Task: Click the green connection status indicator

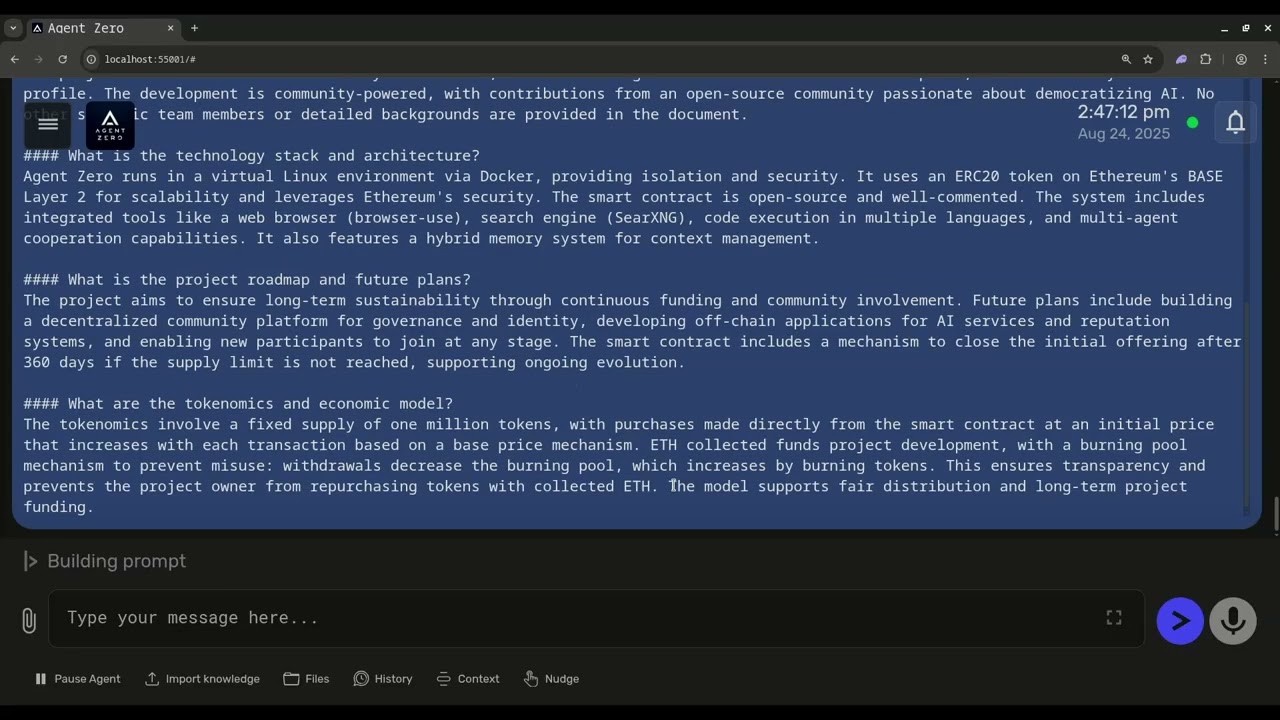Action: point(1192,123)
